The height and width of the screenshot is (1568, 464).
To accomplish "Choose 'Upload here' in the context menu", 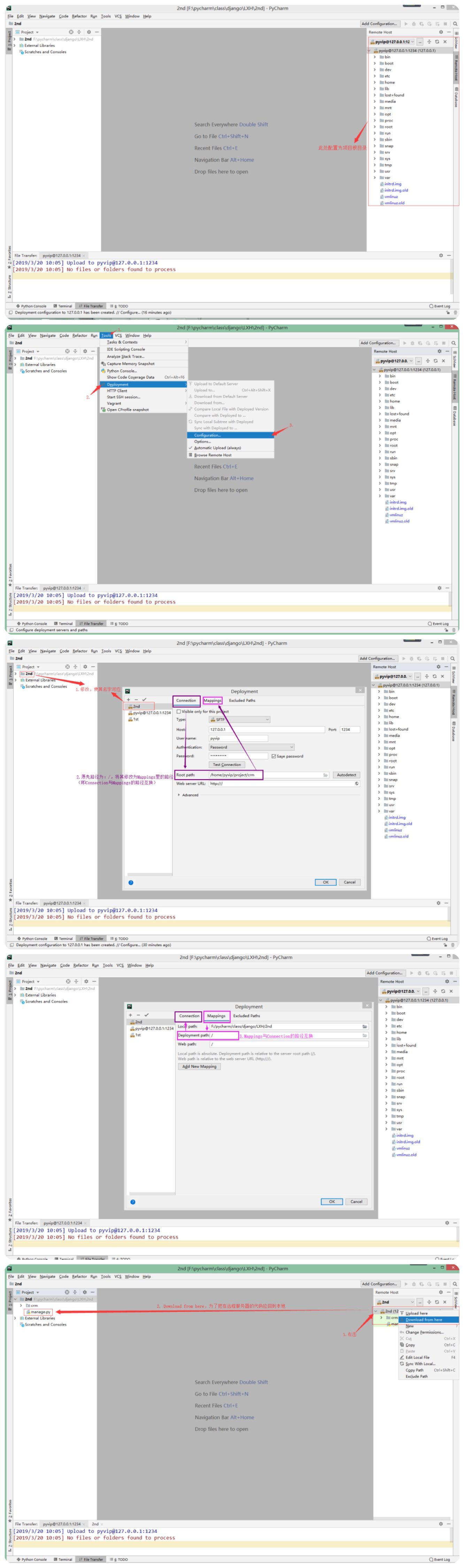I will [429, 1313].
